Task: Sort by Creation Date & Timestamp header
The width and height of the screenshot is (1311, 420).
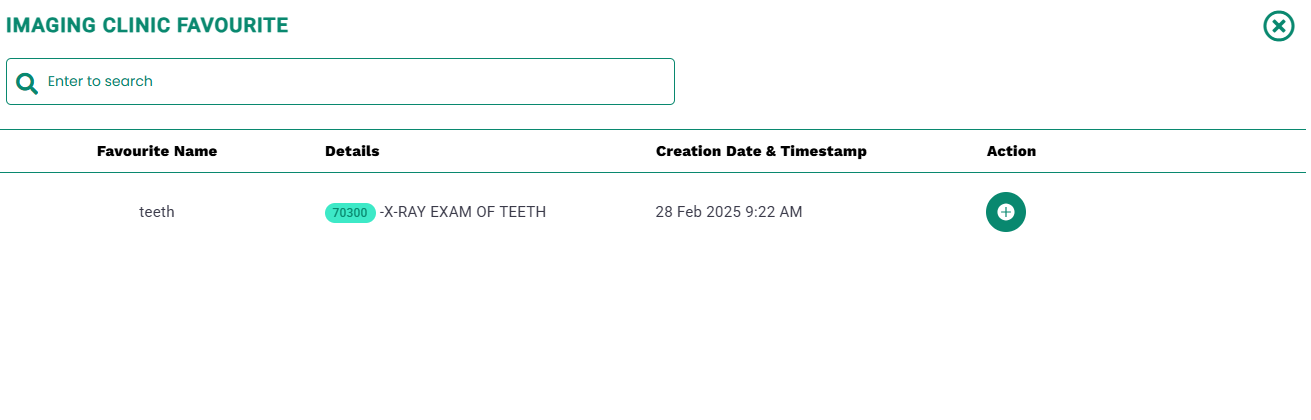Action: click(761, 151)
